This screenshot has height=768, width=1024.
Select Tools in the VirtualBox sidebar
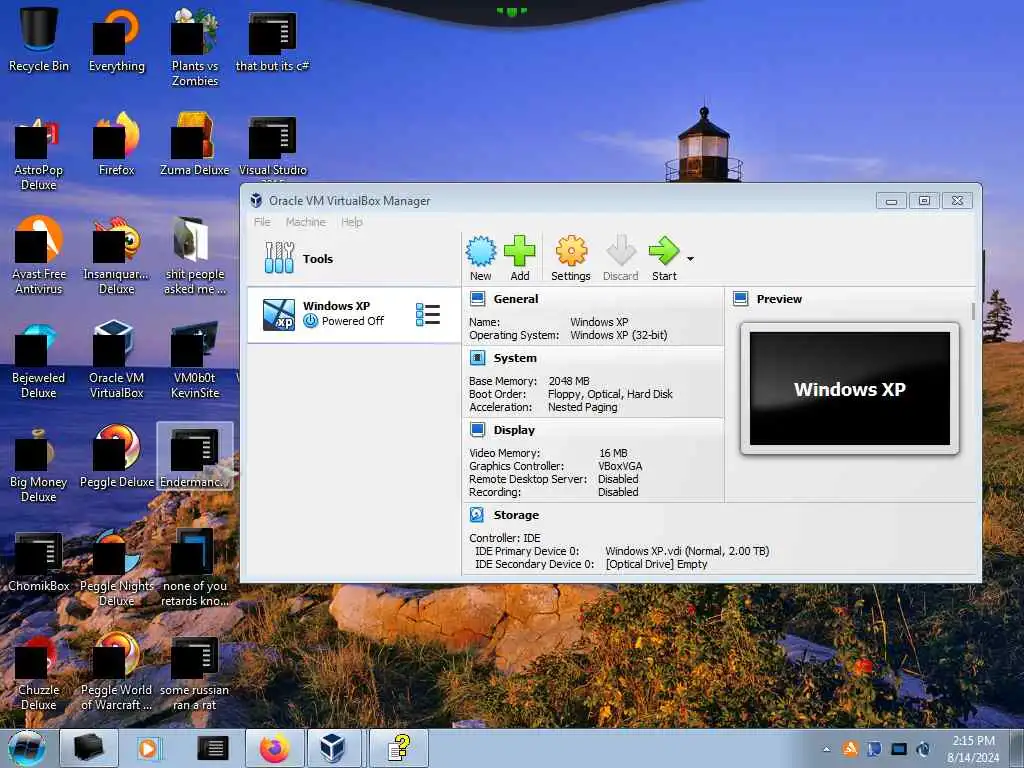(x=353, y=259)
